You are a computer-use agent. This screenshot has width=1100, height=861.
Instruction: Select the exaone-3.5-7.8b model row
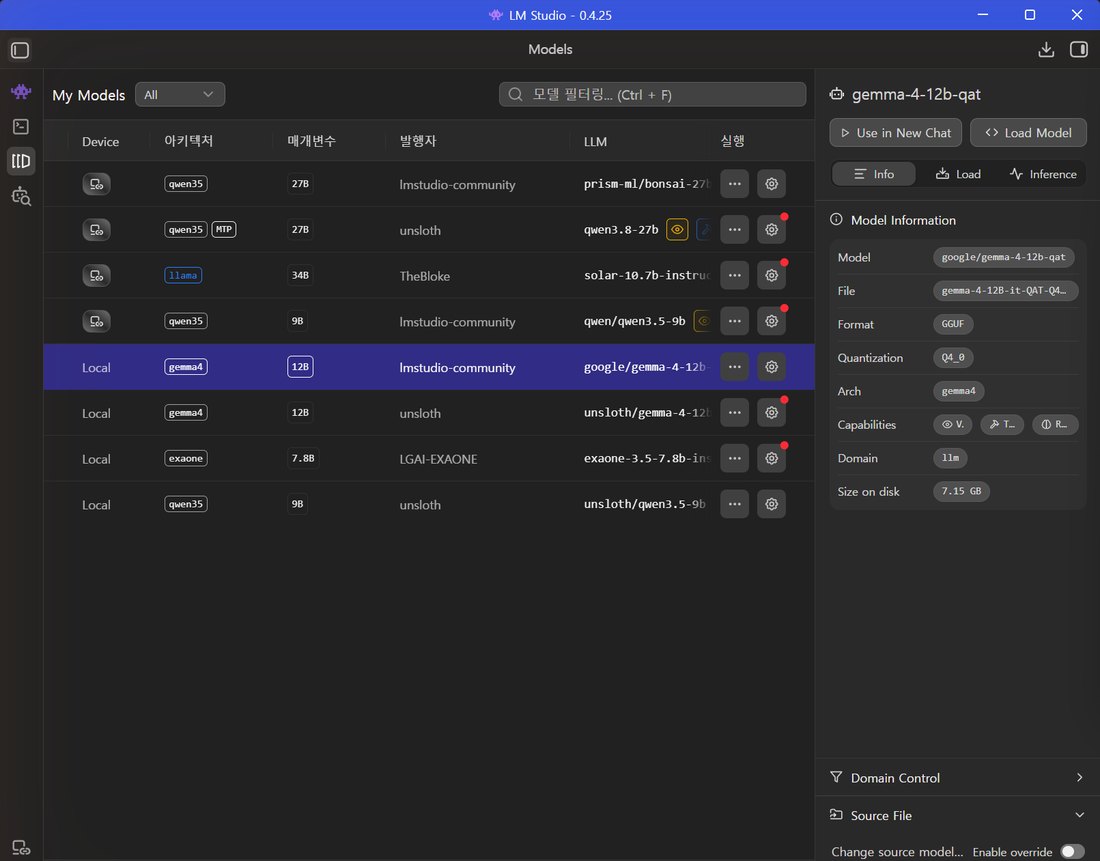(x=429, y=458)
